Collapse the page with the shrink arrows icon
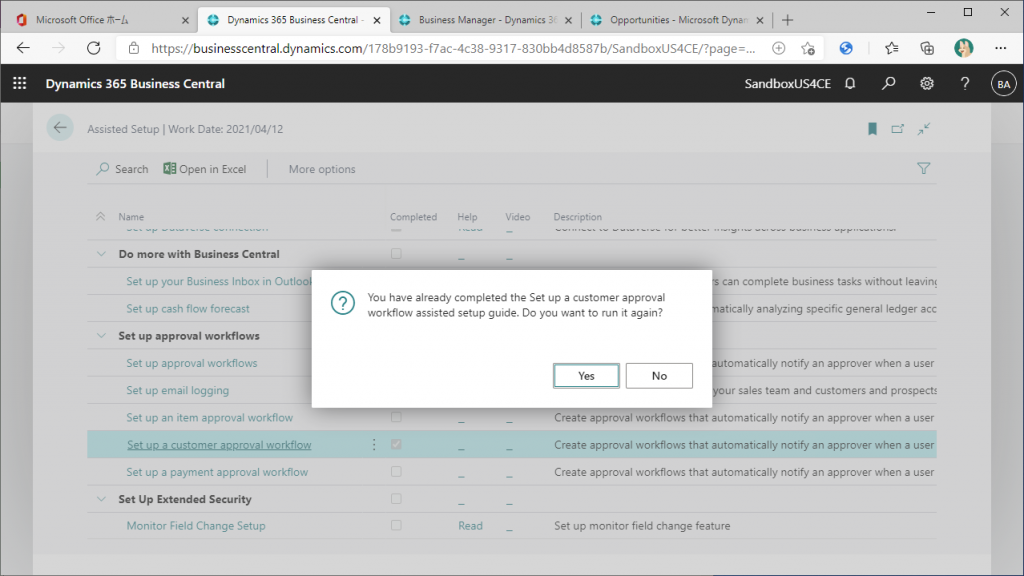The image size is (1024, 576). [923, 129]
